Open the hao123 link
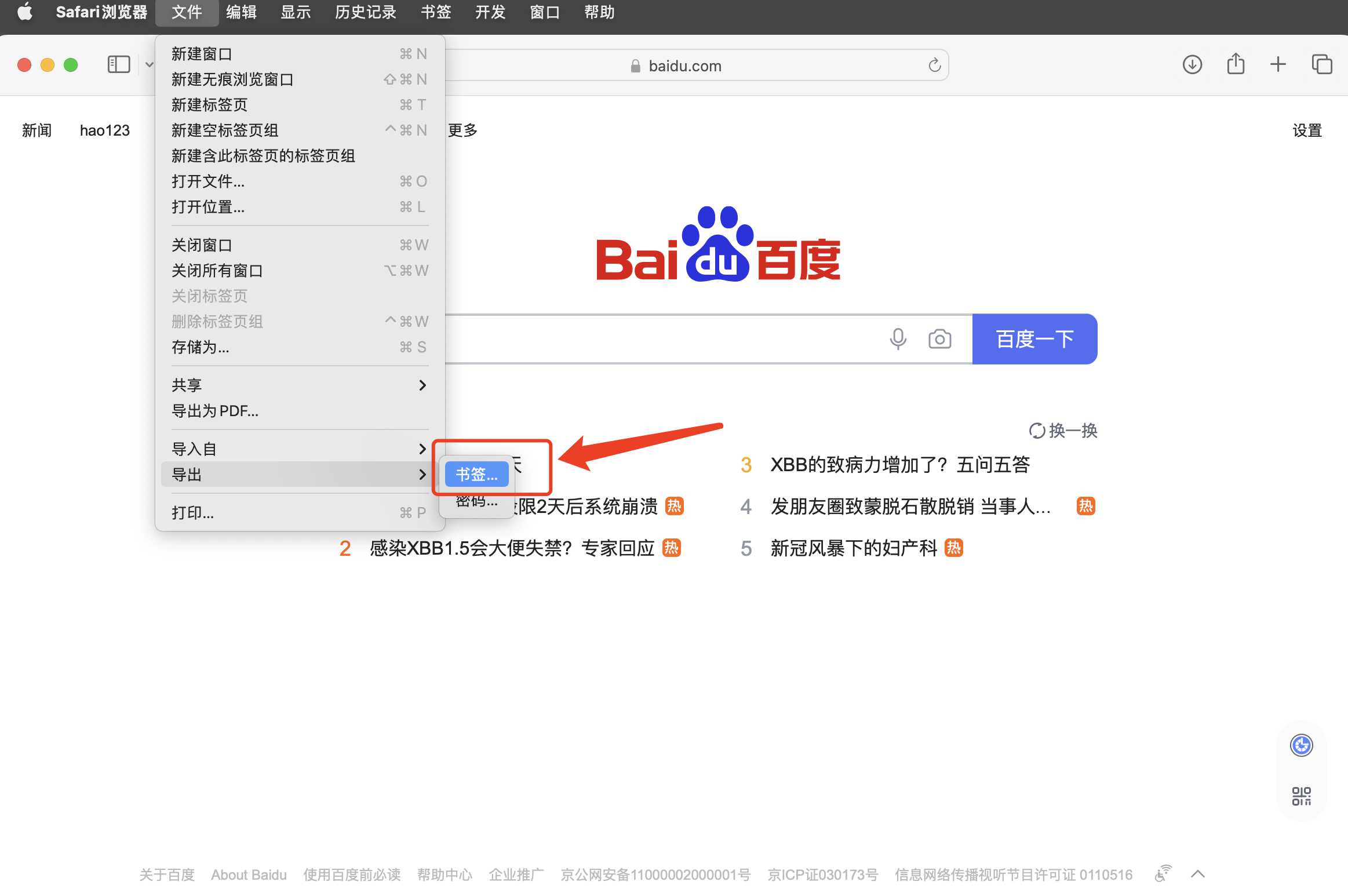Image resolution: width=1348 pixels, height=896 pixels. coord(105,130)
